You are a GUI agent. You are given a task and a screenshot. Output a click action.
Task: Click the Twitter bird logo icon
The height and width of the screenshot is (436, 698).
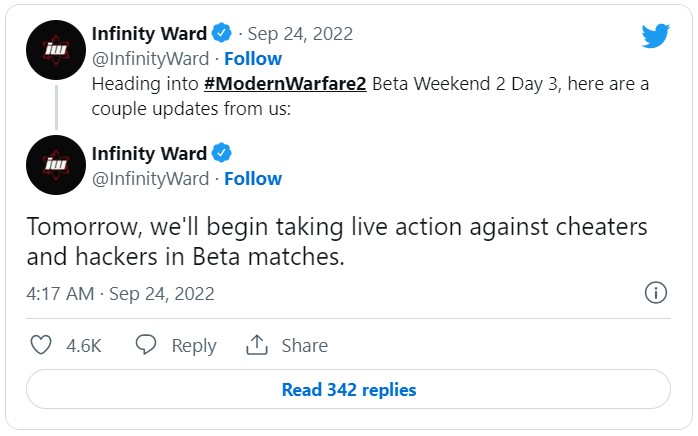(x=655, y=36)
